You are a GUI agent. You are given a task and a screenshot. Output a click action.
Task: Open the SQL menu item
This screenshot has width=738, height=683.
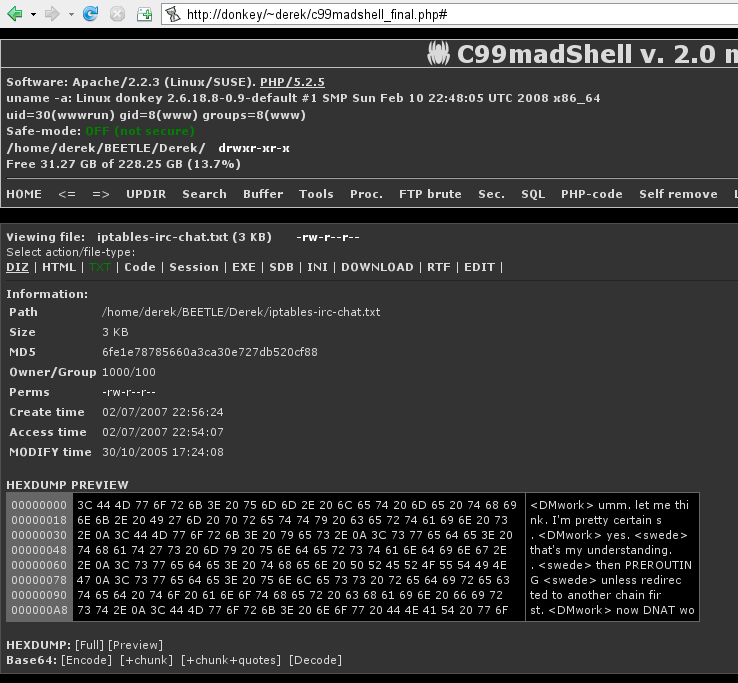(x=533, y=194)
